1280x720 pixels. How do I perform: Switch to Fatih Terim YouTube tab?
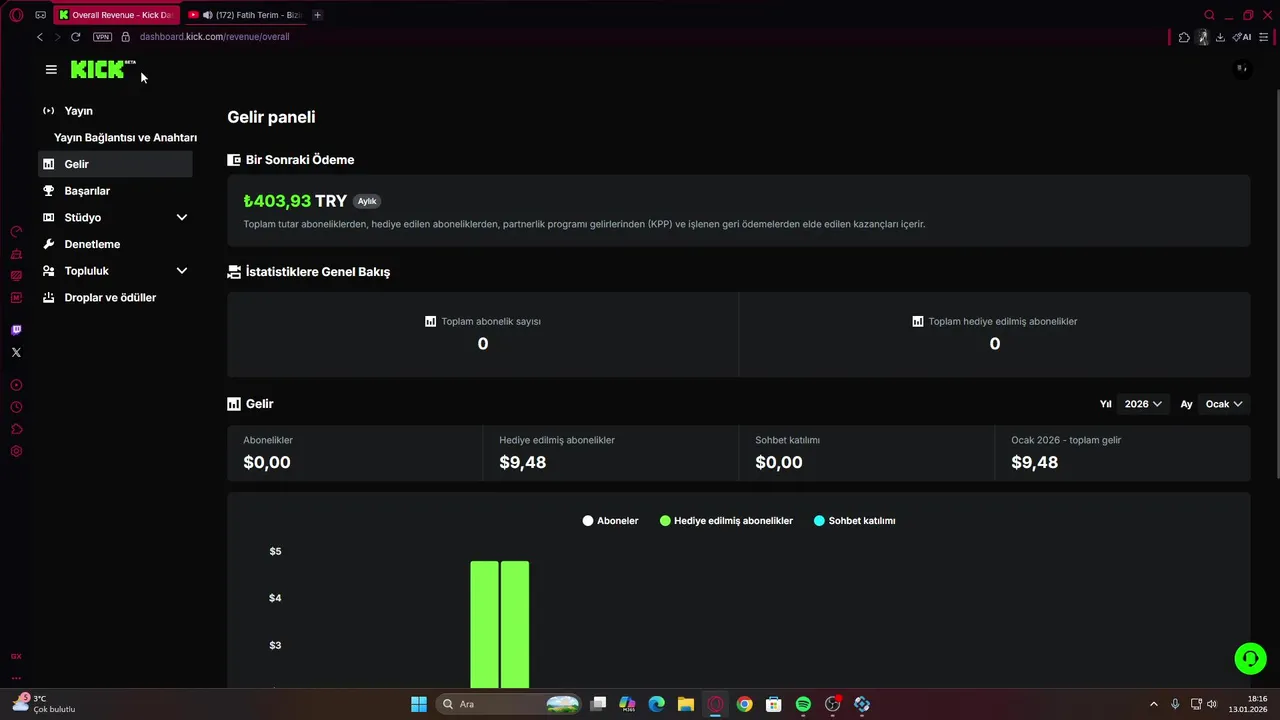(x=245, y=15)
